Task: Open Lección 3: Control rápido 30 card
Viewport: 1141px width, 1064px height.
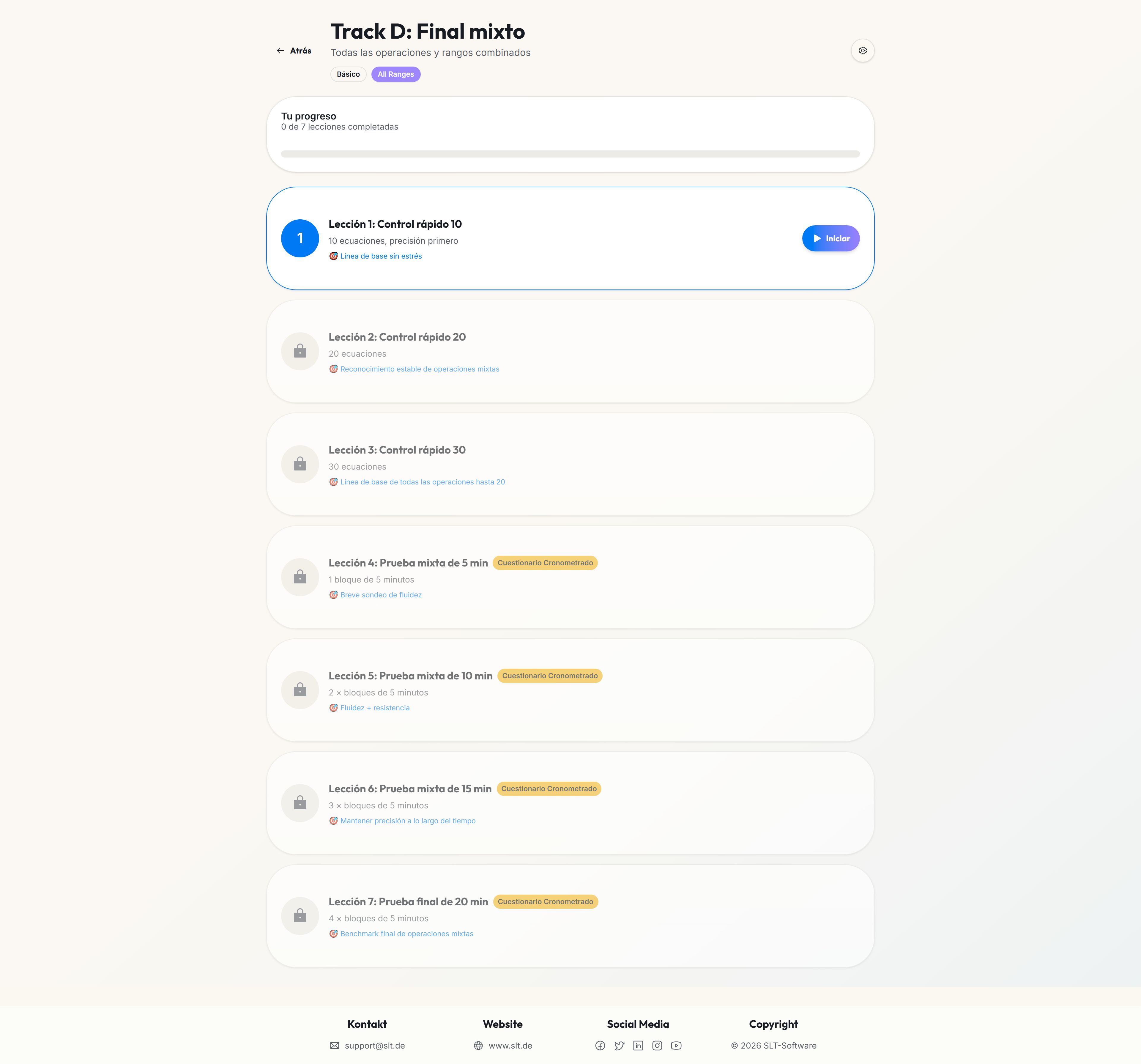Action: pos(570,464)
